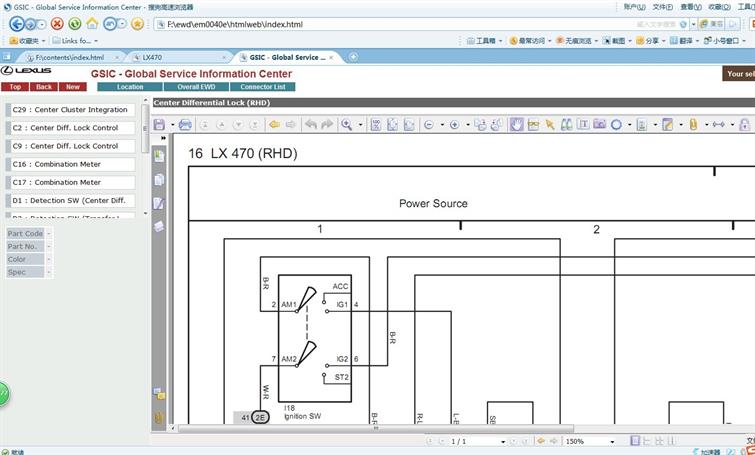Click the star Favorites icon
The image size is (755, 455).
[x=138, y=24]
